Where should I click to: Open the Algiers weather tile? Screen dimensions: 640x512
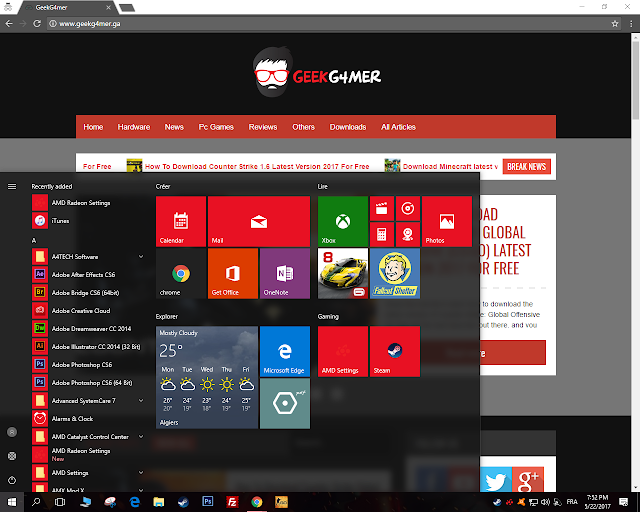tap(207, 377)
